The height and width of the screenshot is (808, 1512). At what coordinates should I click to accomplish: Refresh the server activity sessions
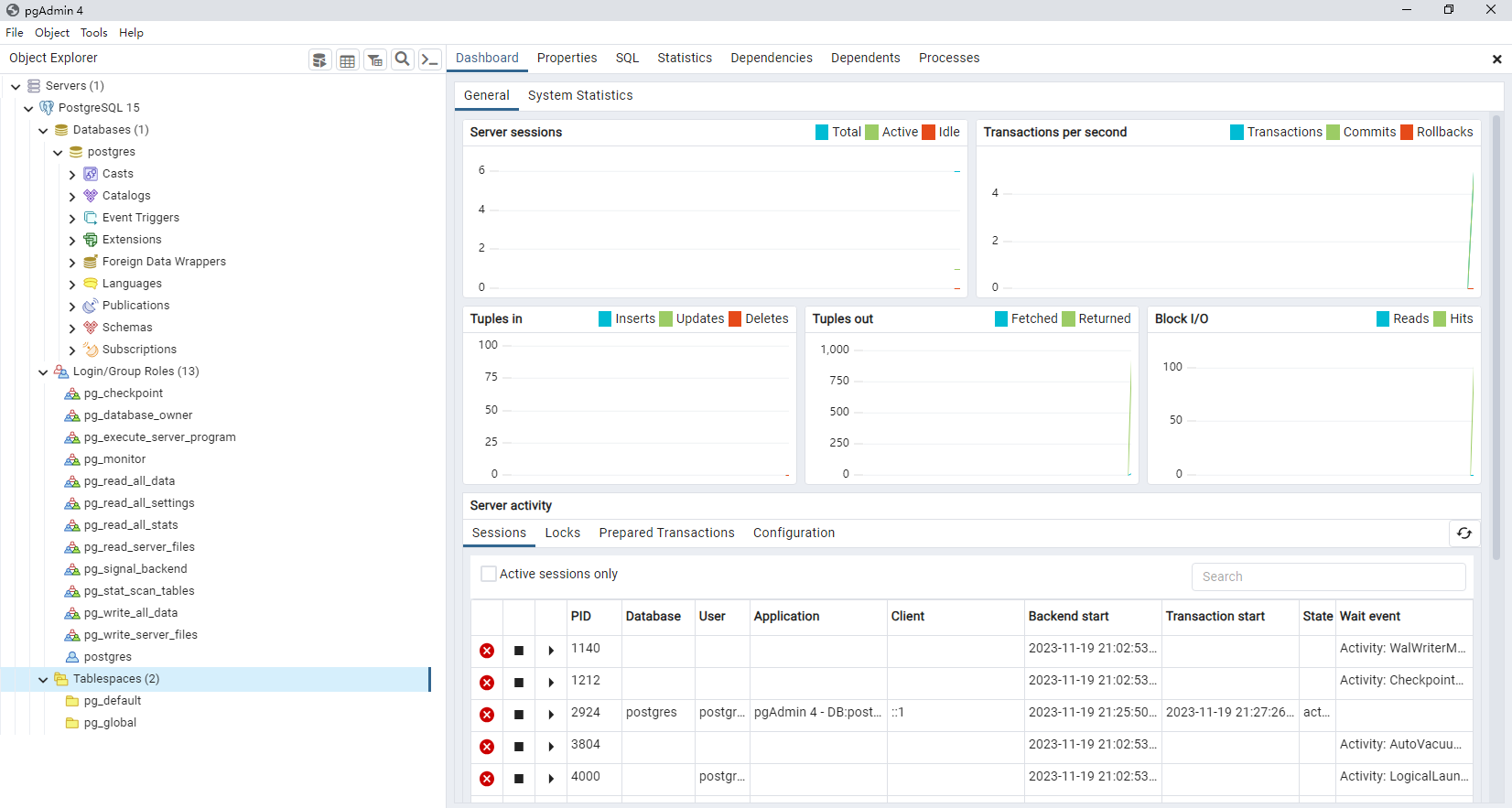point(1464,533)
